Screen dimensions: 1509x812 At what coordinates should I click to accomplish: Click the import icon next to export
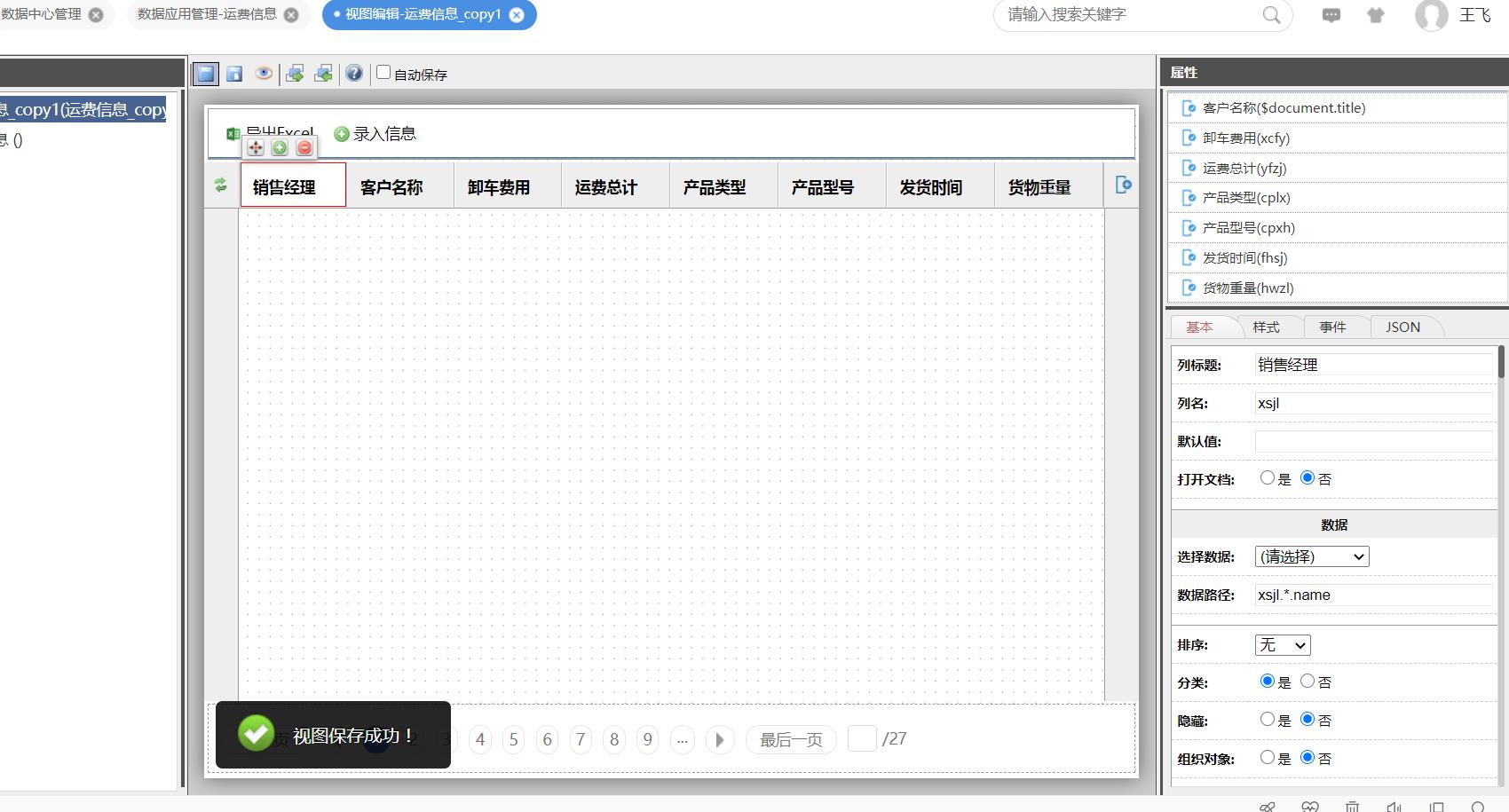(323, 74)
